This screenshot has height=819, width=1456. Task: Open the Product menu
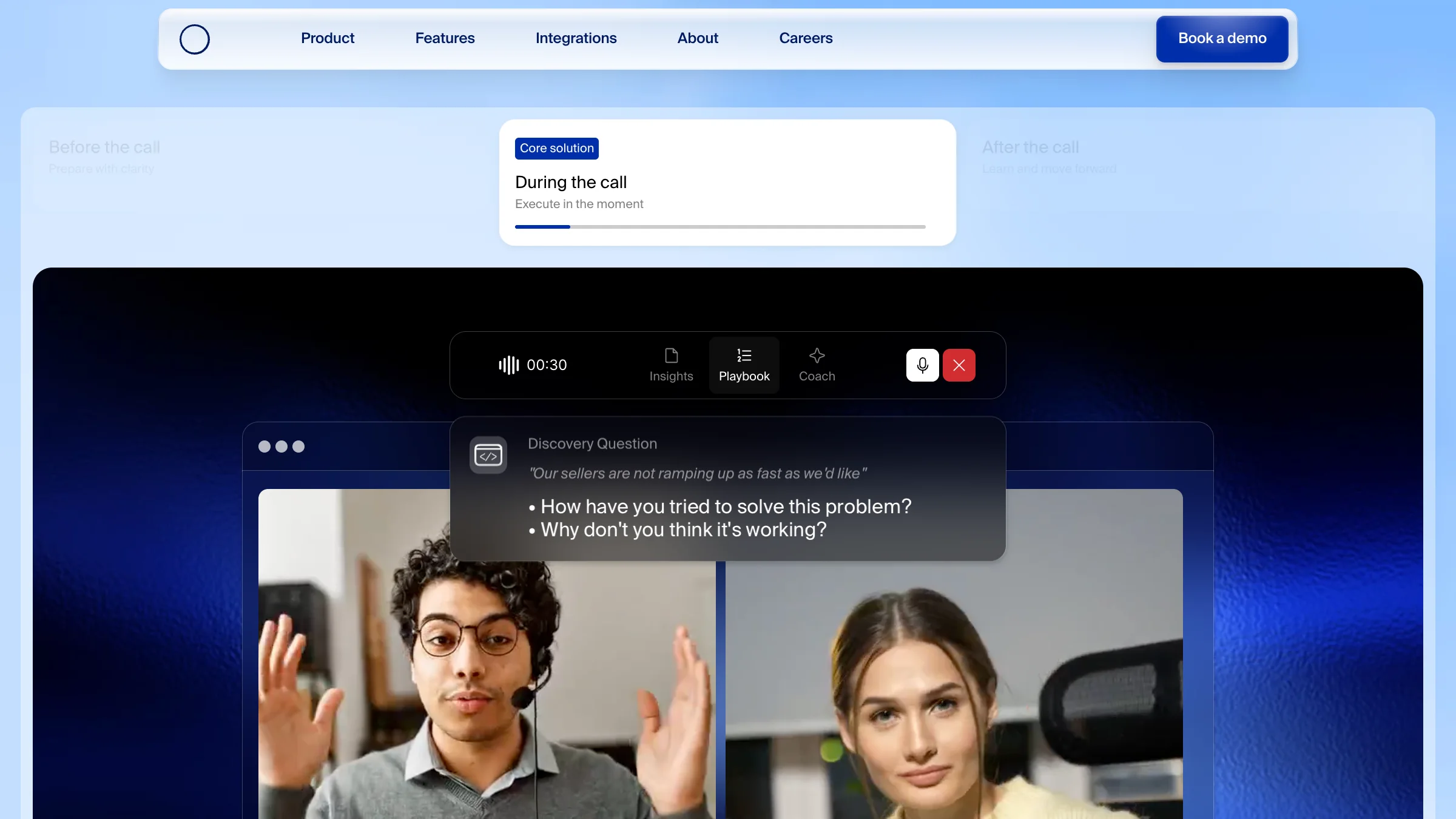(x=328, y=38)
